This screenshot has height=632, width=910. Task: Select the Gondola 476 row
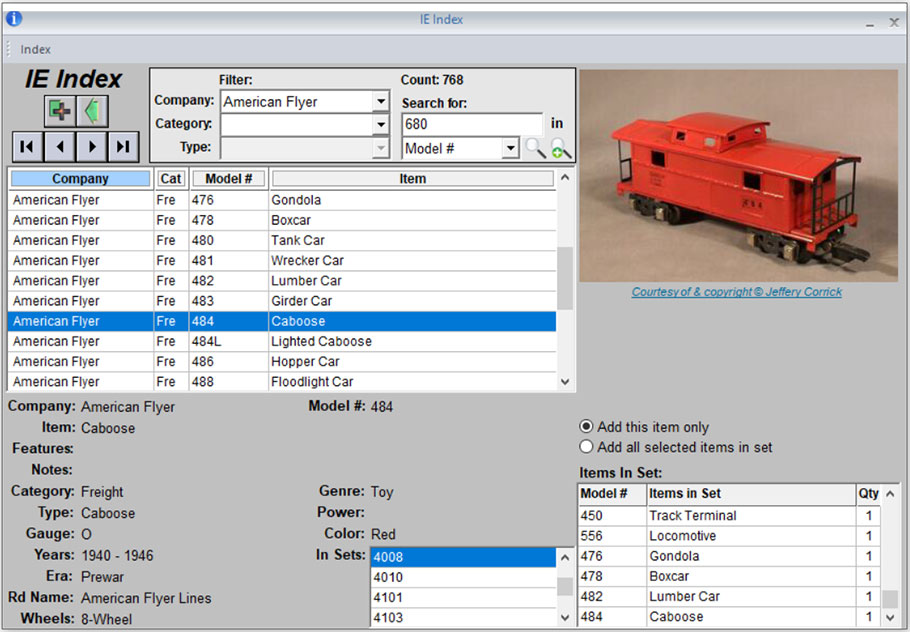(x=282, y=200)
